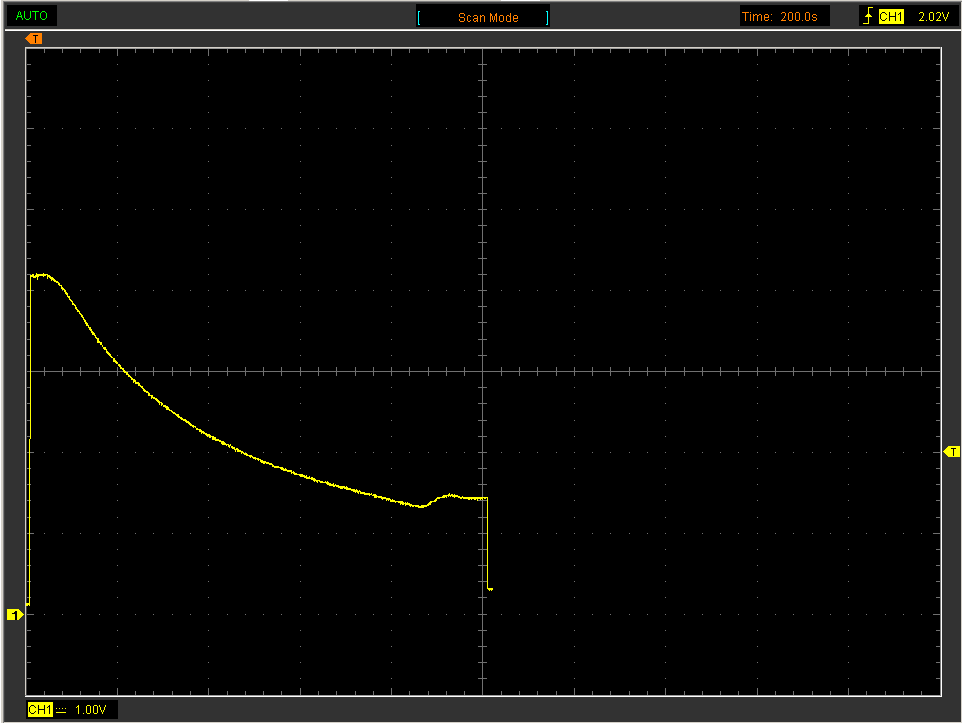Screen dimensions: 962x723
Task: Click the Scan Mode label
Action: (488, 18)
